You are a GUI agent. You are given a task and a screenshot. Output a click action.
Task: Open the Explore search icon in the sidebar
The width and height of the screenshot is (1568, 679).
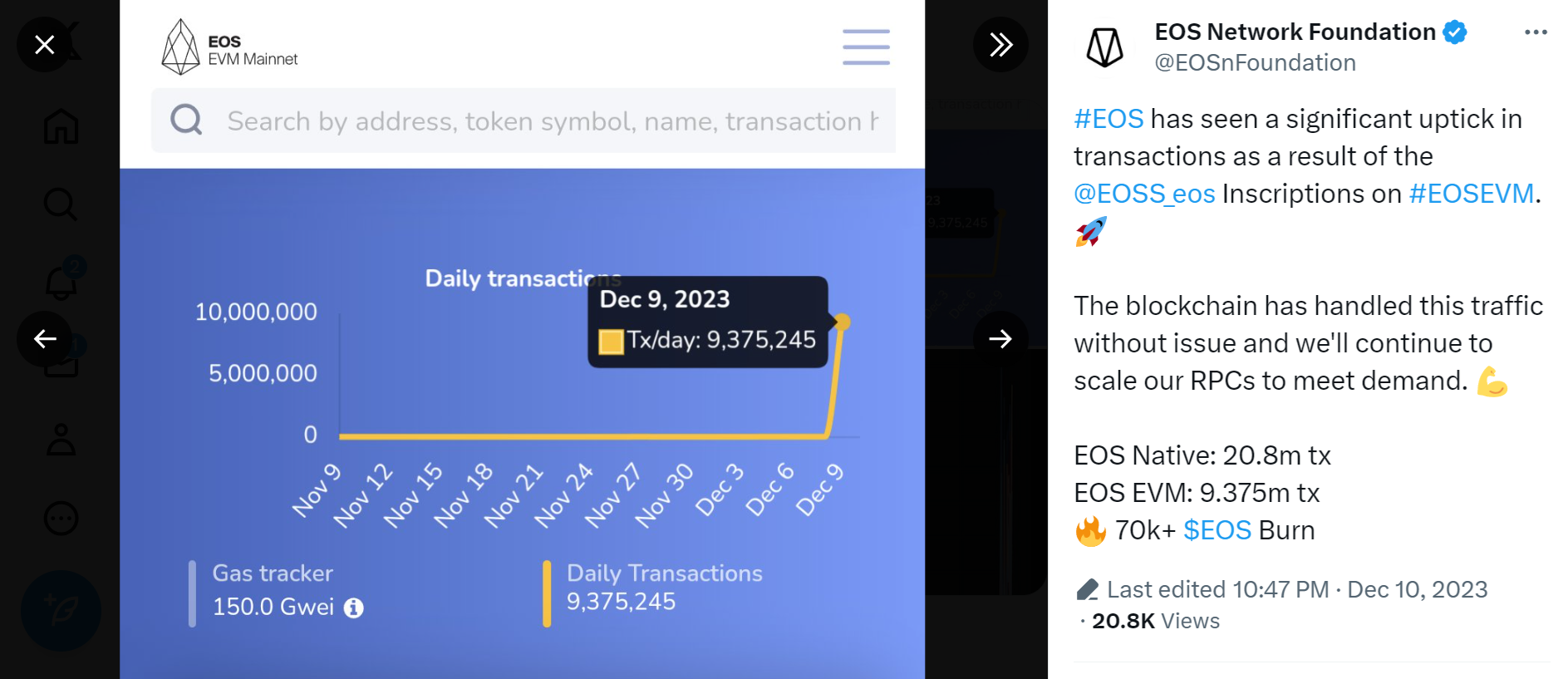pos(61,204)
